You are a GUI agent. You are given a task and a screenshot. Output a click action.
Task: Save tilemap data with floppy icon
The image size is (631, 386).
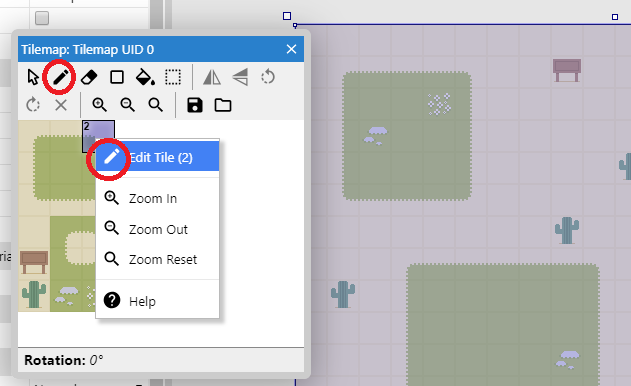tap(195, 105)
